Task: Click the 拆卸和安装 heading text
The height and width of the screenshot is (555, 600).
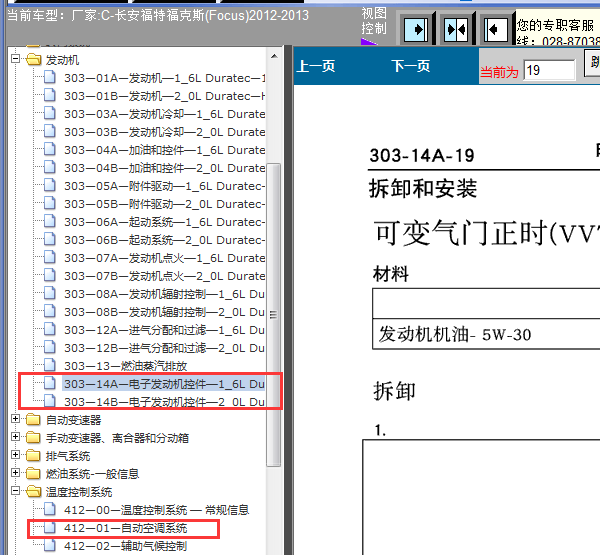Action: tap(423, 188)
